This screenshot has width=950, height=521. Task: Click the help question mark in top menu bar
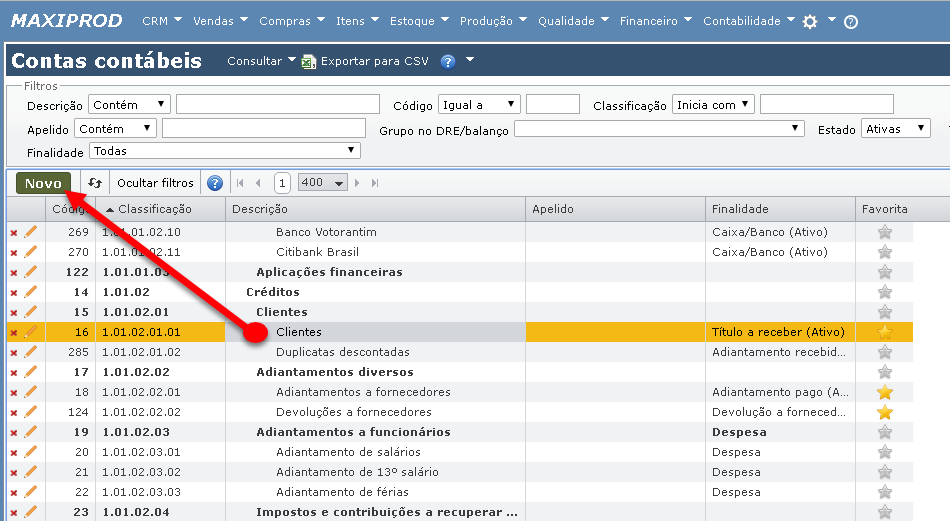click(x=851, y=21)
